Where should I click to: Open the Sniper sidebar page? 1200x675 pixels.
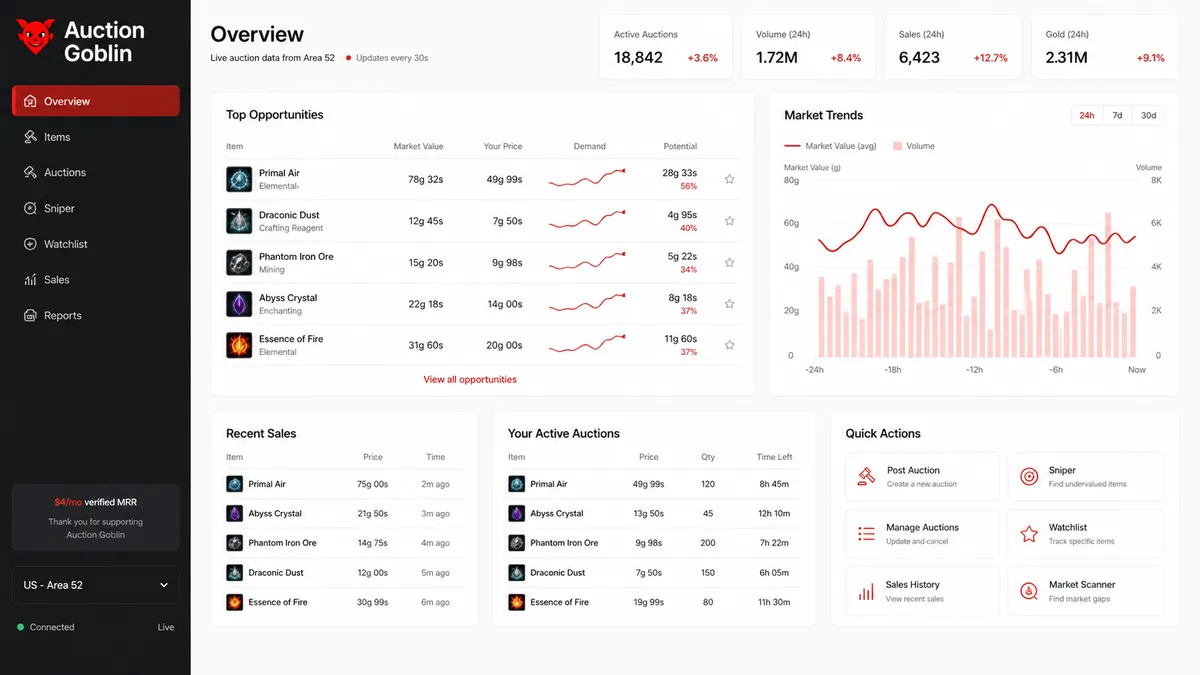tap(96, 208)
